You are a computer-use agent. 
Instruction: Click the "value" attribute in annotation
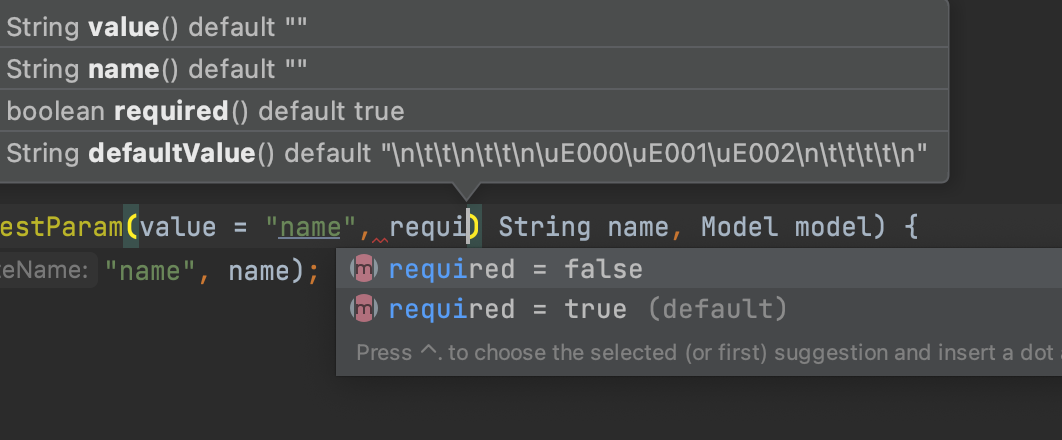[177, 227]
